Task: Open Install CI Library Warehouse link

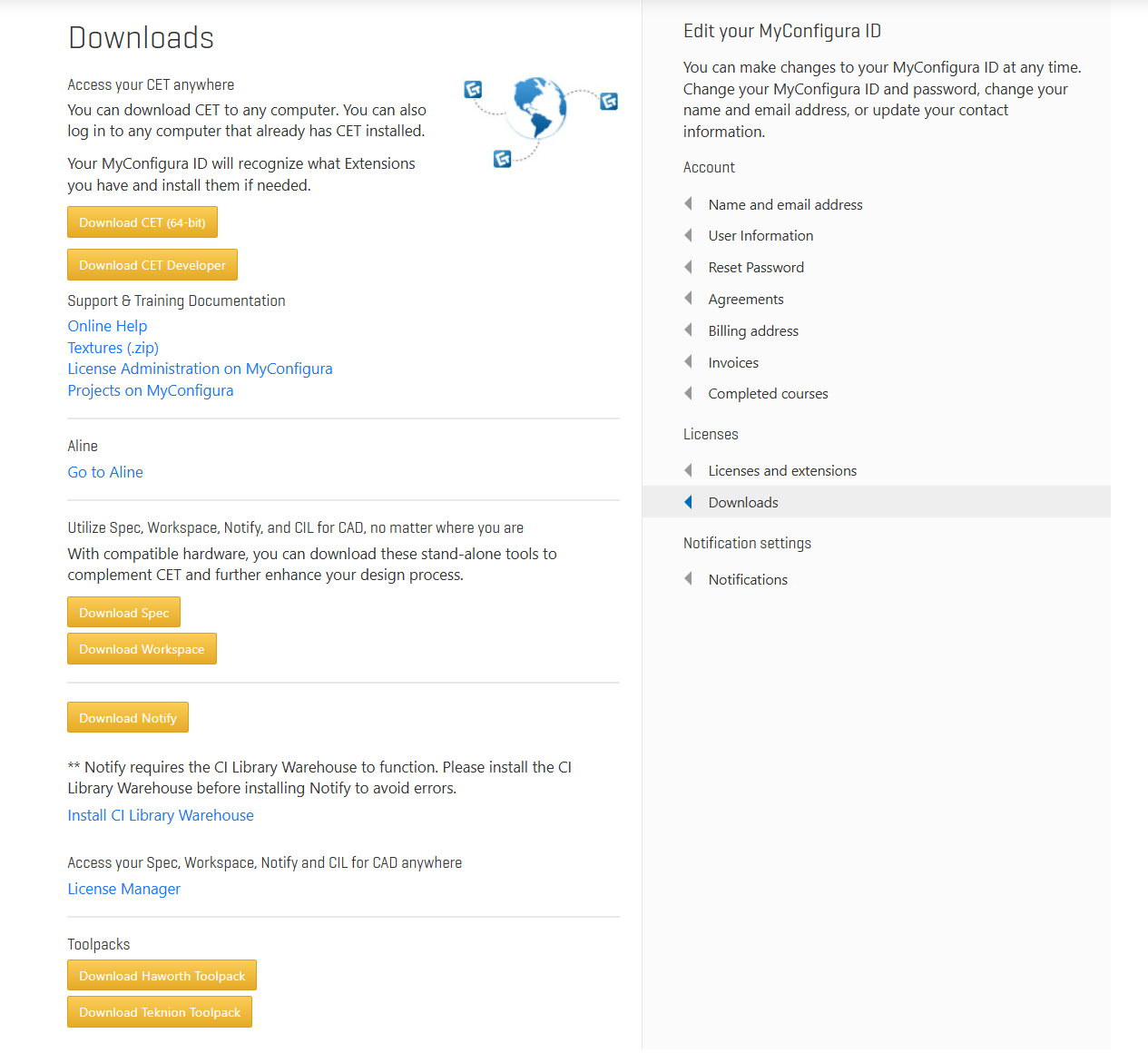Action: coord(161,815)
